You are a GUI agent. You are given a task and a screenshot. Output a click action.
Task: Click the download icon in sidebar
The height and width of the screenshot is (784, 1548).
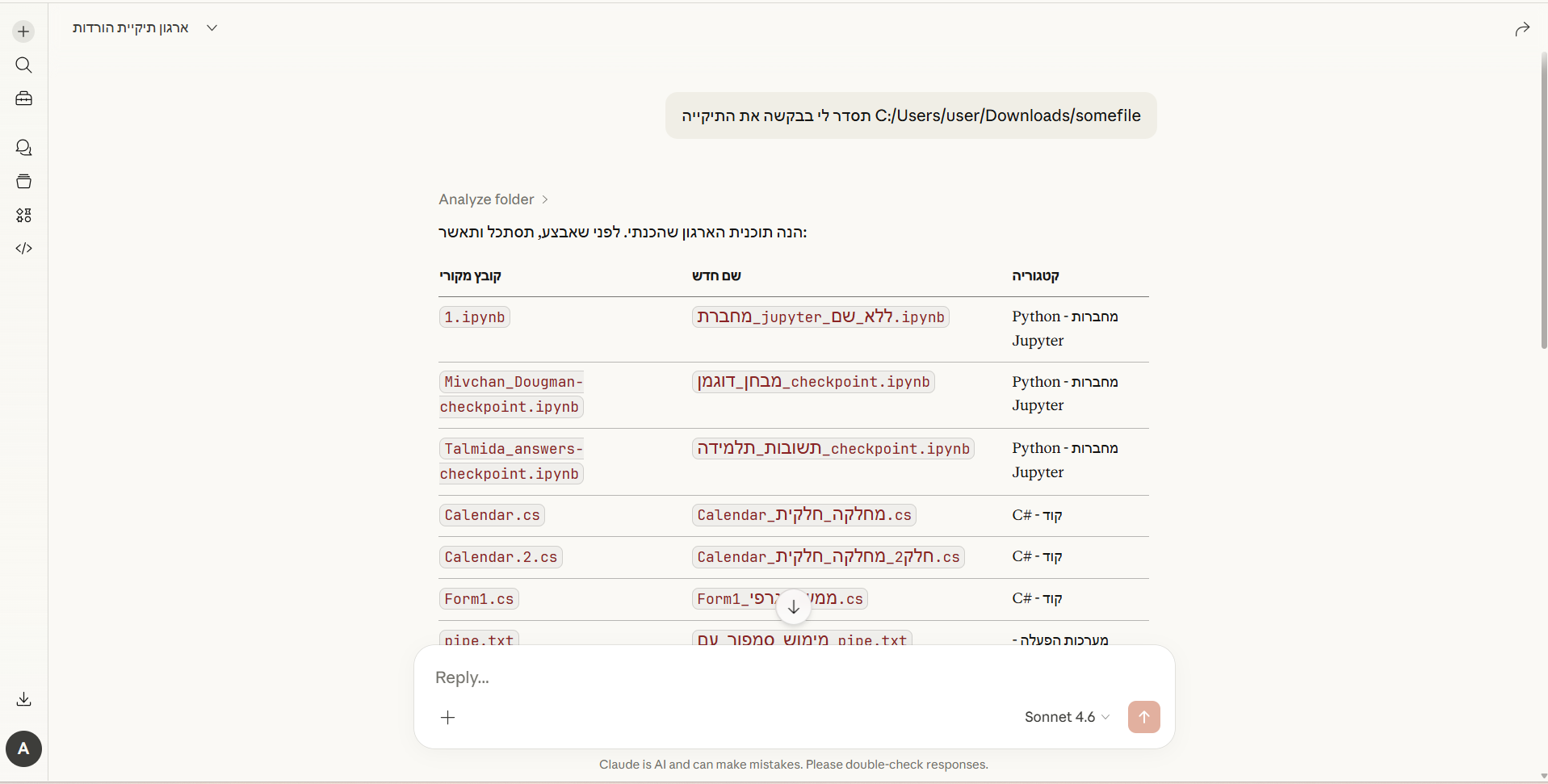pos(23,699)
